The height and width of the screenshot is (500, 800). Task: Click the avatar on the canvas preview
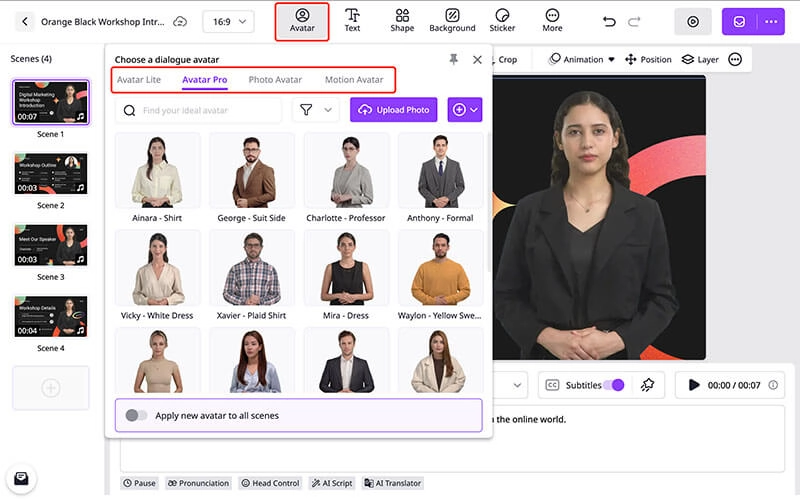(586, 224)
